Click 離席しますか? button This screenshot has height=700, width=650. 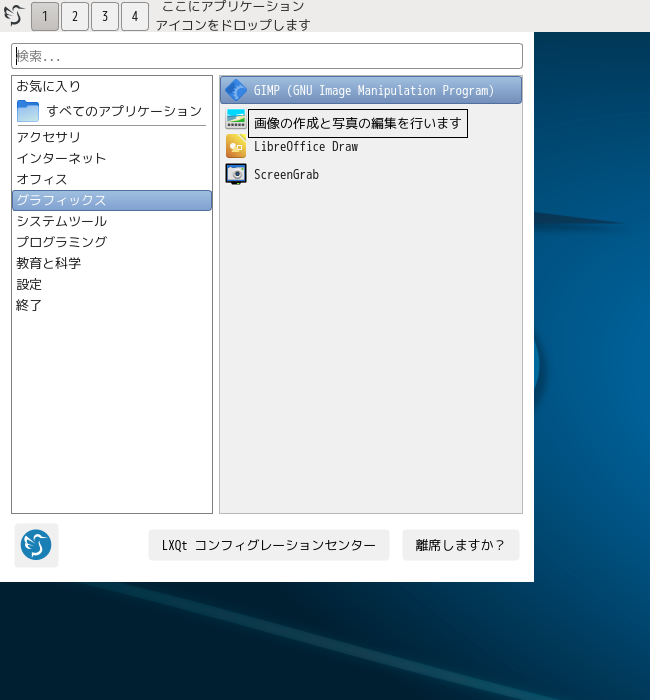(461, 545)
